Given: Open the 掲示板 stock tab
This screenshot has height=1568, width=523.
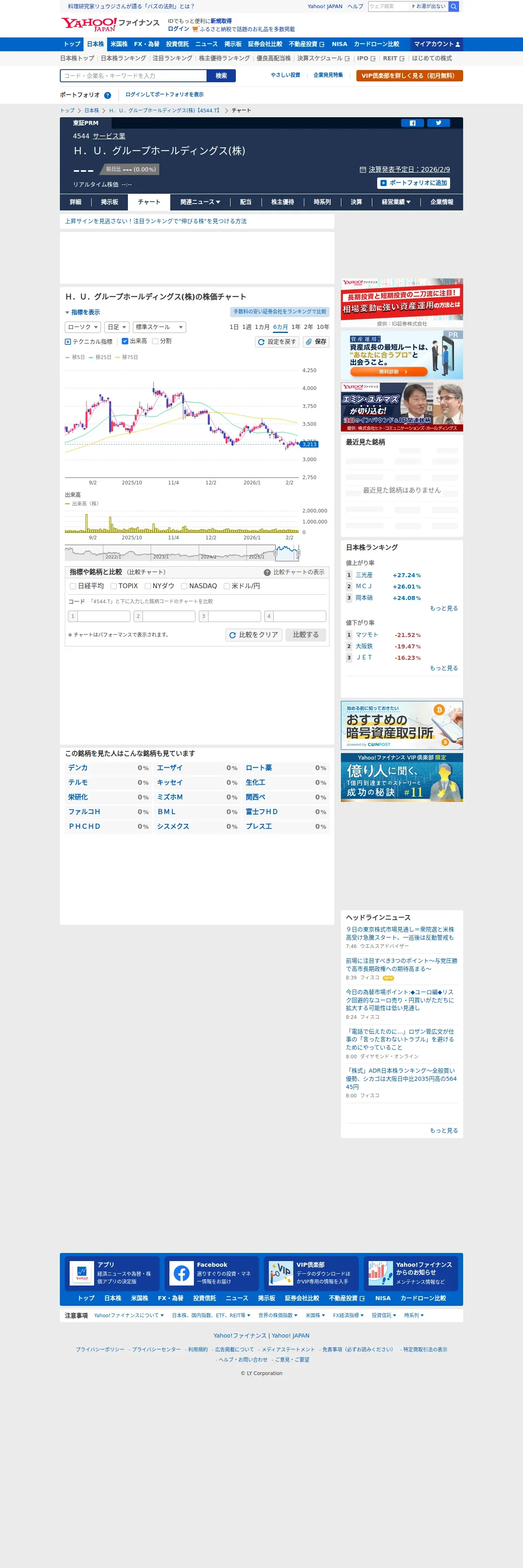Looking at the screenshot, I should pyautogui.click(x=110, y=202).
